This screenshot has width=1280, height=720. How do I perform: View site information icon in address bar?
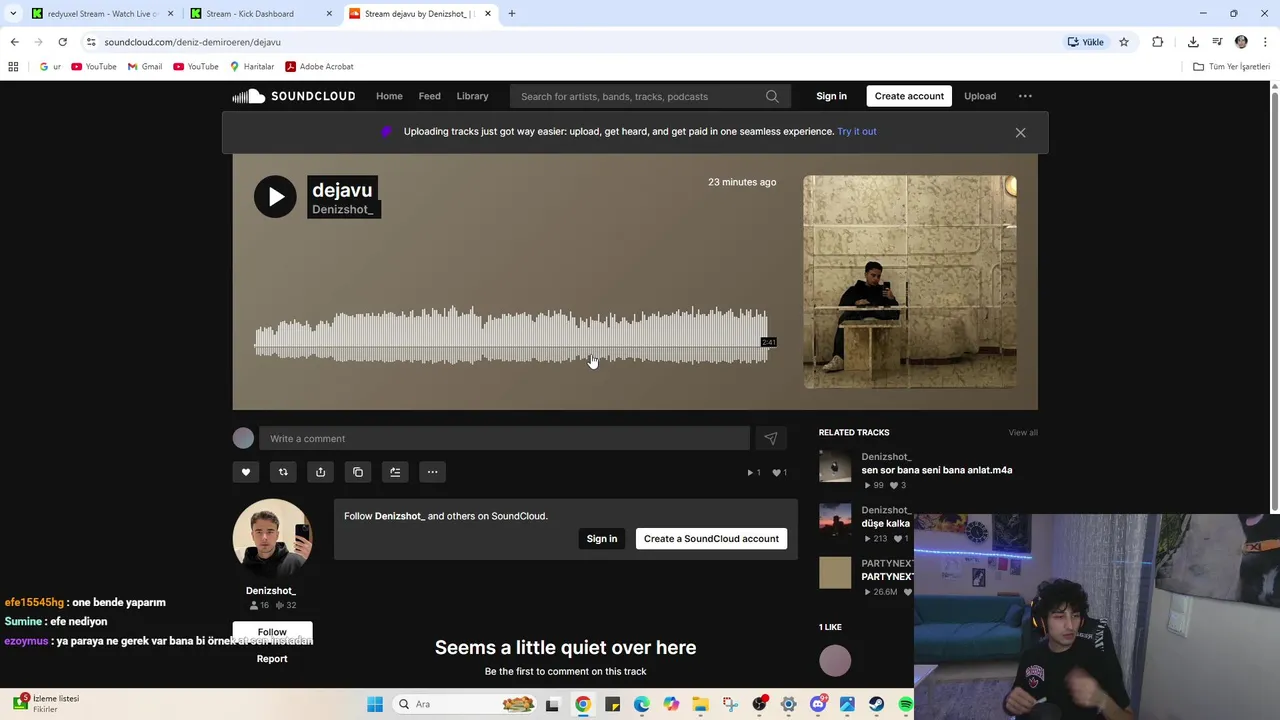click(91, 42)
